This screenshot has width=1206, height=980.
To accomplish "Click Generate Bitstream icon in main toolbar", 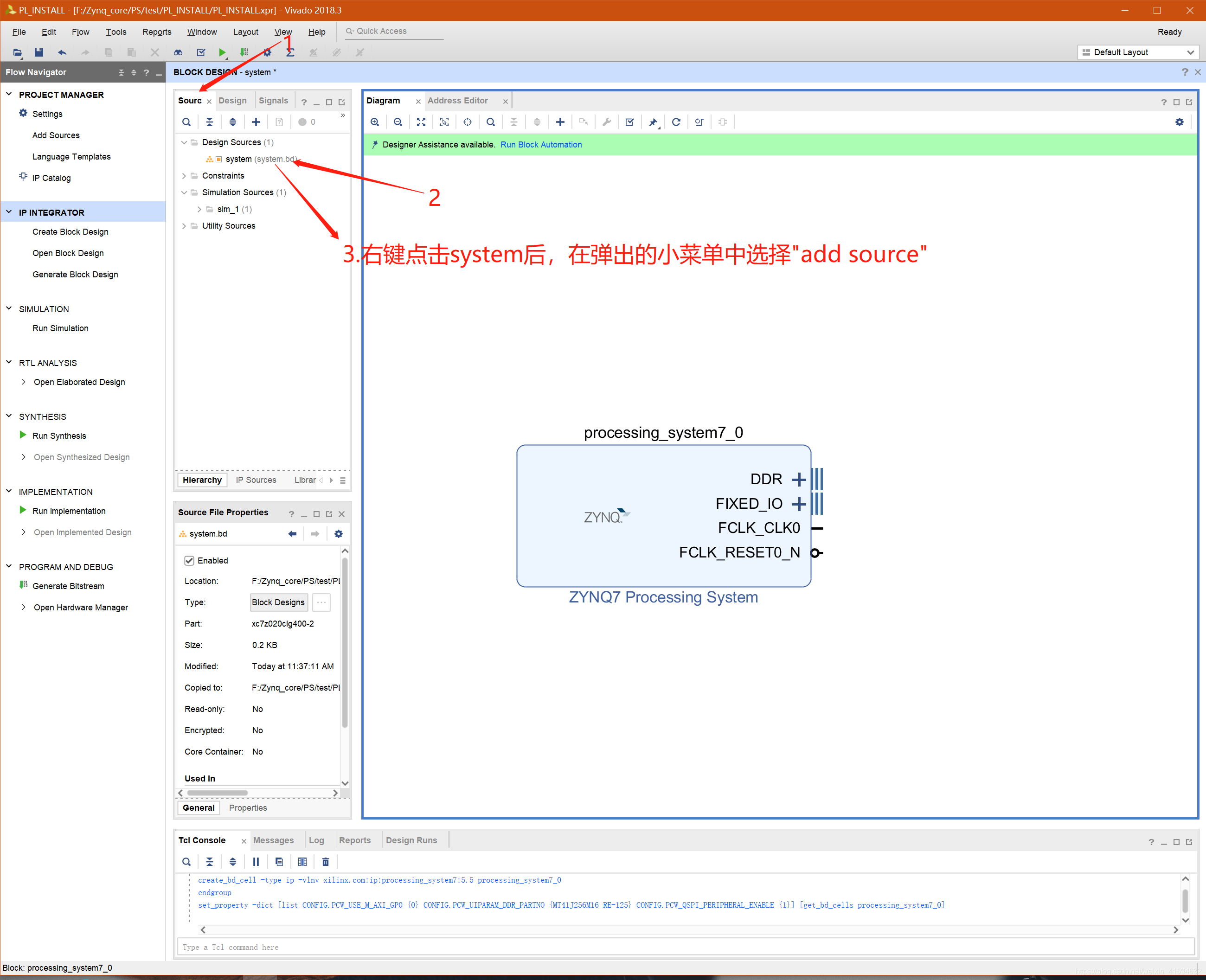I will (x=244, y=52).
